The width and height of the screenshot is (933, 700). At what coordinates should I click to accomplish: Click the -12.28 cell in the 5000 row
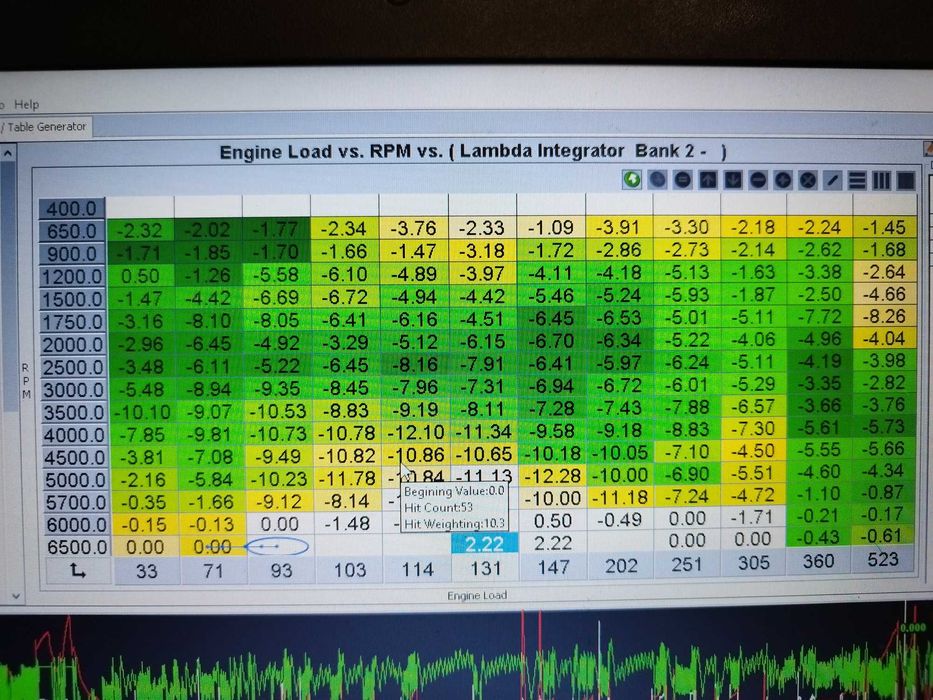553,476
